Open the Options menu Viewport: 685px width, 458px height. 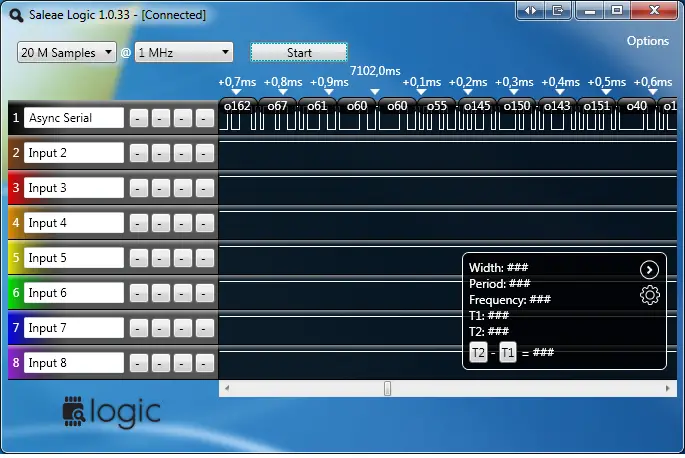(647, 41)
